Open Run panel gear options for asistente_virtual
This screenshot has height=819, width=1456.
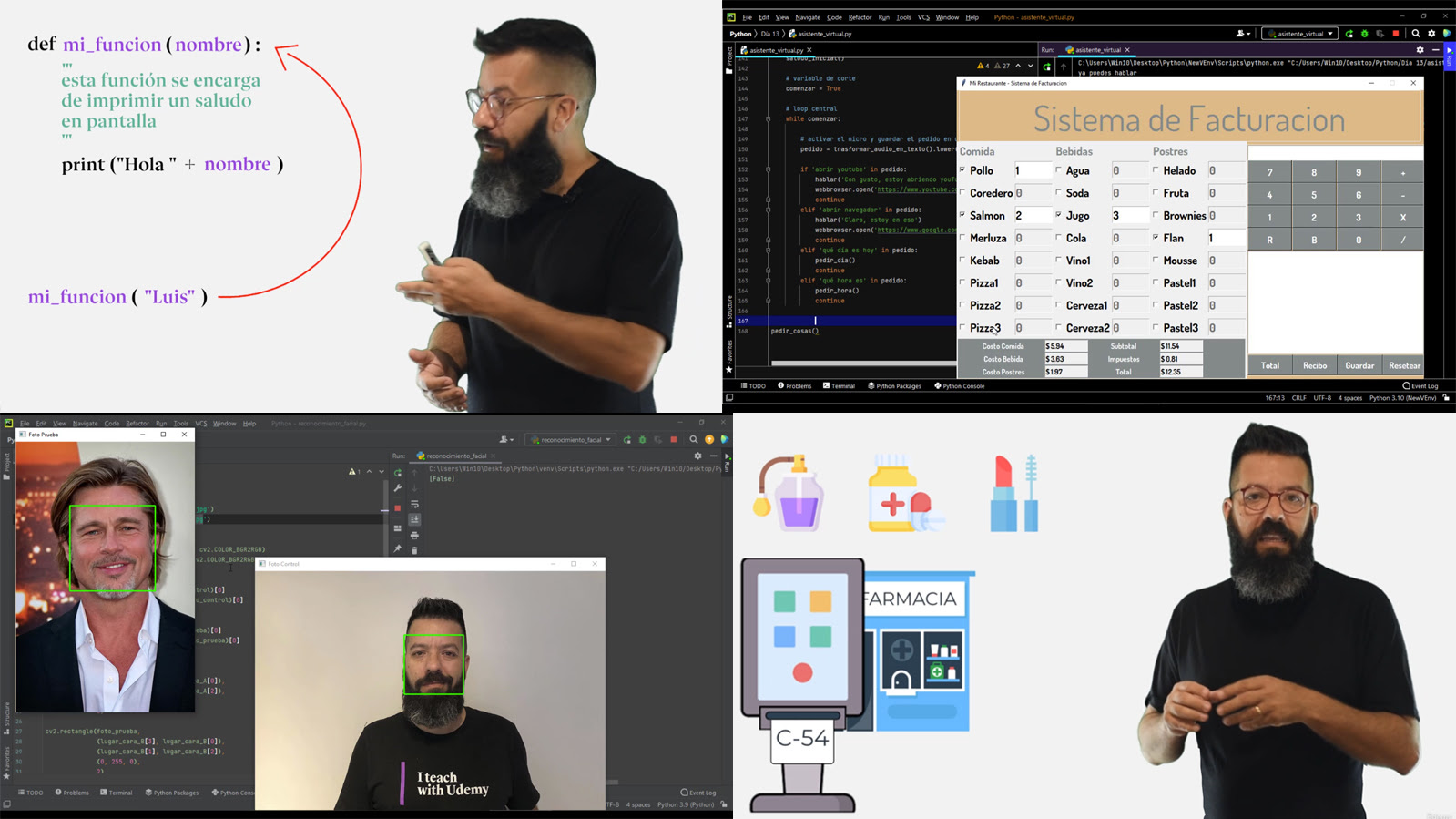click(1420, 50)
